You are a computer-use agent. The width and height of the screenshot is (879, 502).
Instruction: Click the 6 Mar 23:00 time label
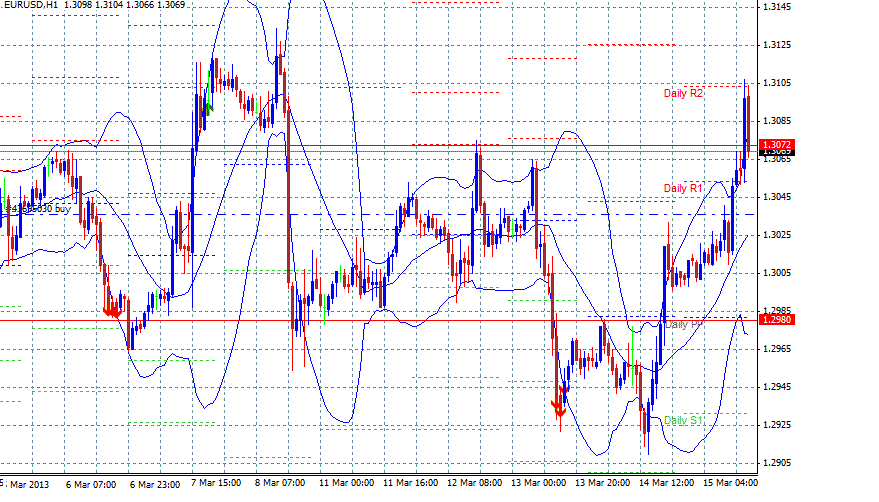(155, 484)
